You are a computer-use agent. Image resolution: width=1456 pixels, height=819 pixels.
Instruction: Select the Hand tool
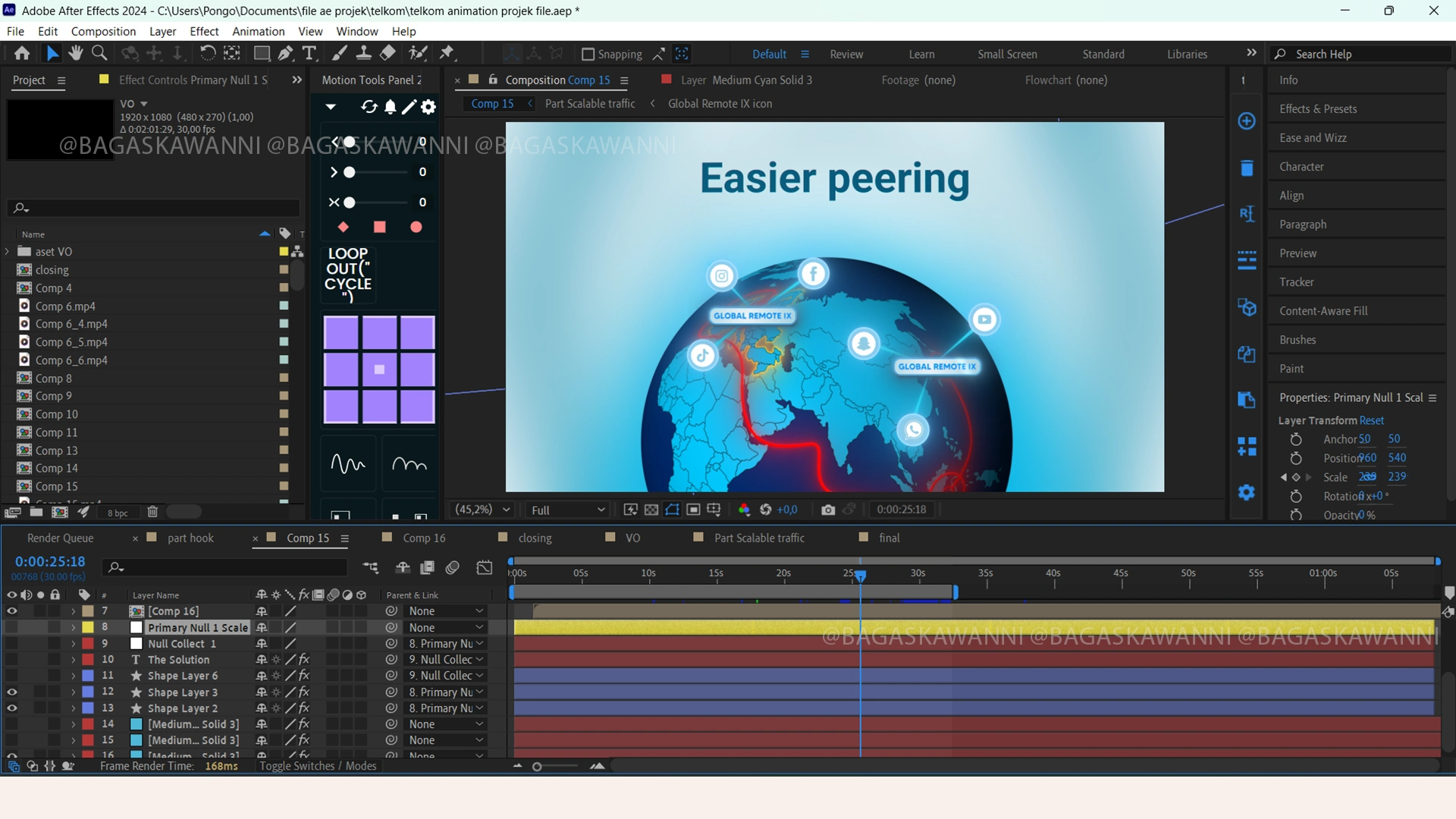pos(76,53)
